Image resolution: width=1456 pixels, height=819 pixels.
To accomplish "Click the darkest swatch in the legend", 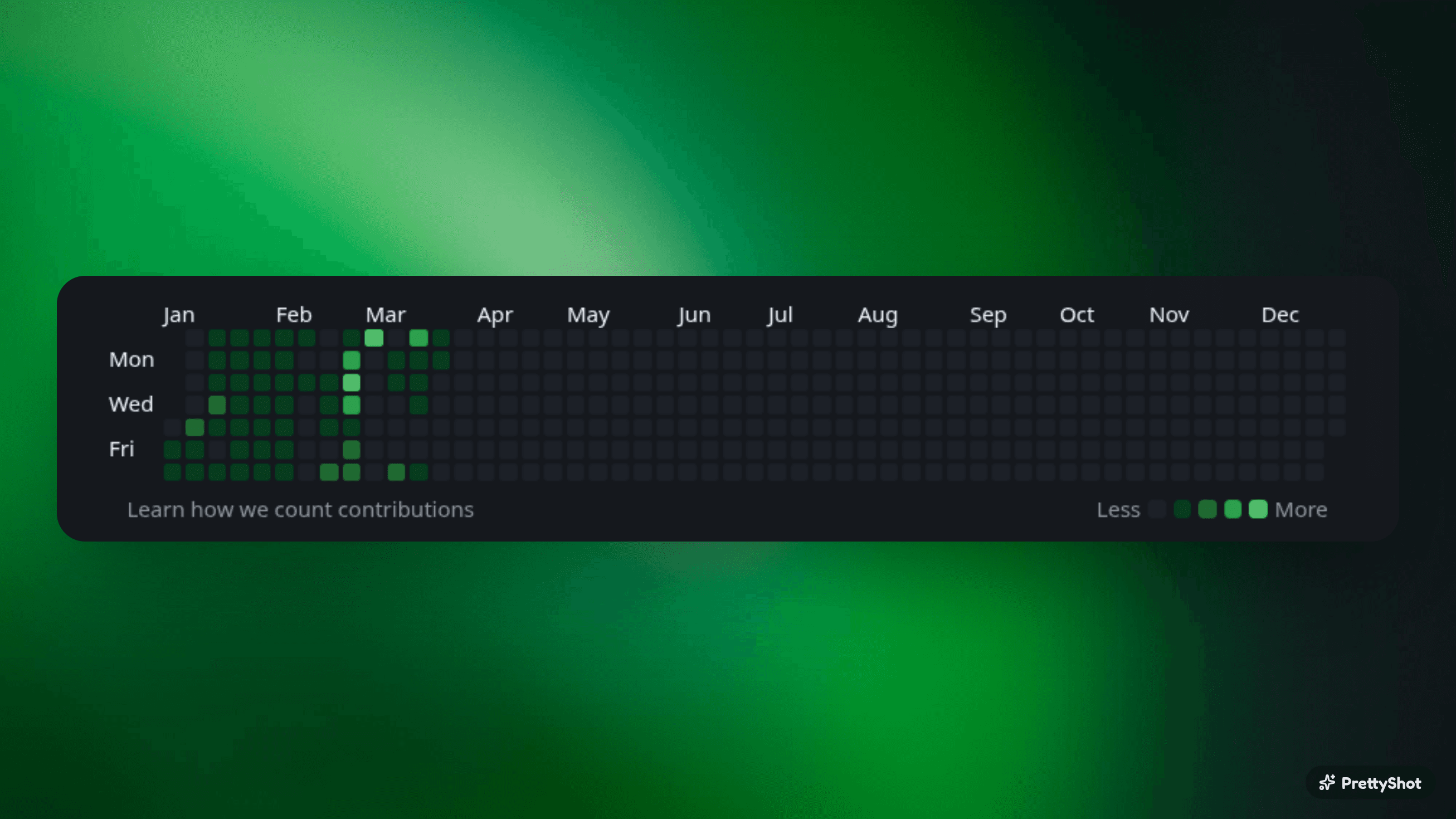I will click(1157, 509).
